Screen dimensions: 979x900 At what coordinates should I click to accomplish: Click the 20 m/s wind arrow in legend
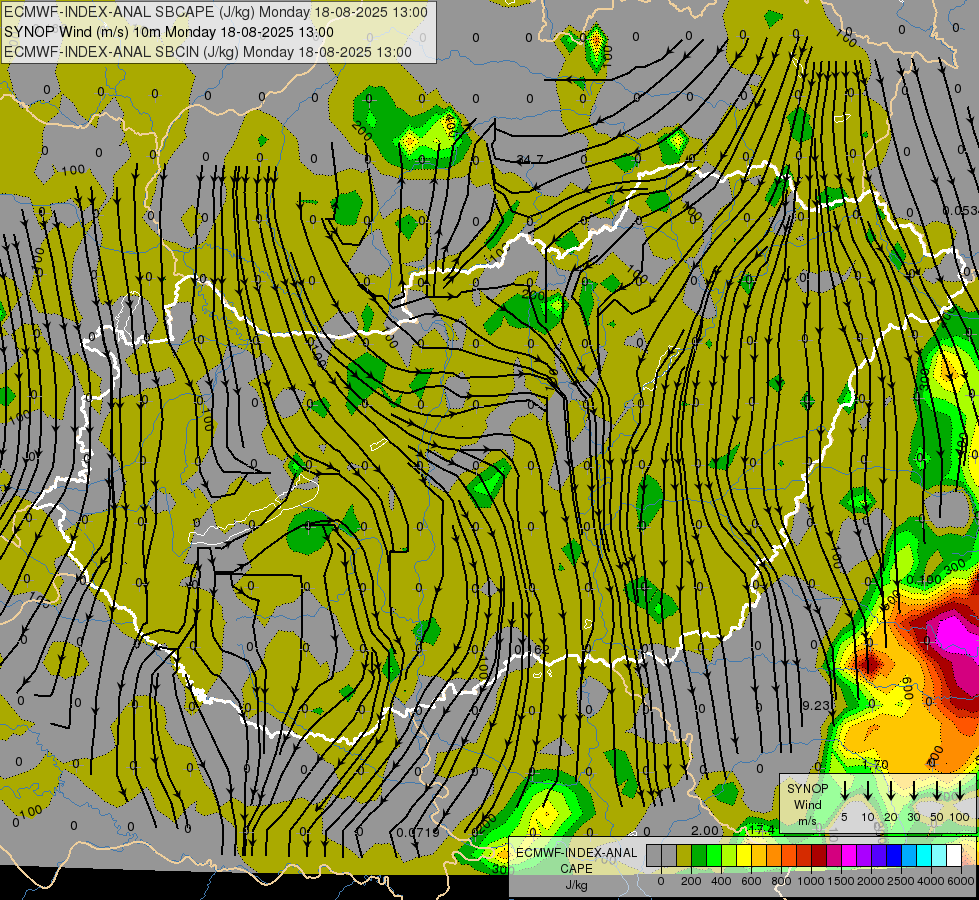(891, 790)
